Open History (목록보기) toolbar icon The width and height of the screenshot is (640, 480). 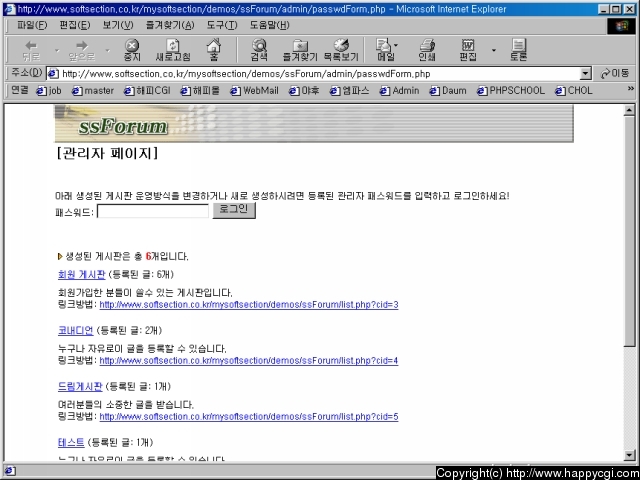pyautogui.click(x=341, y=50)
